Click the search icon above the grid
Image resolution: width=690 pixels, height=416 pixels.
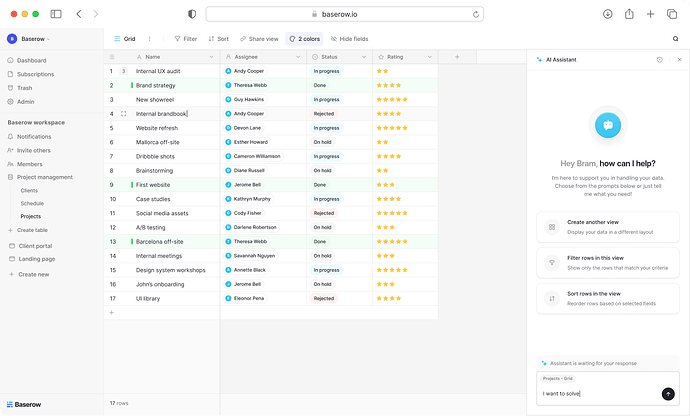tap(675, 39)
